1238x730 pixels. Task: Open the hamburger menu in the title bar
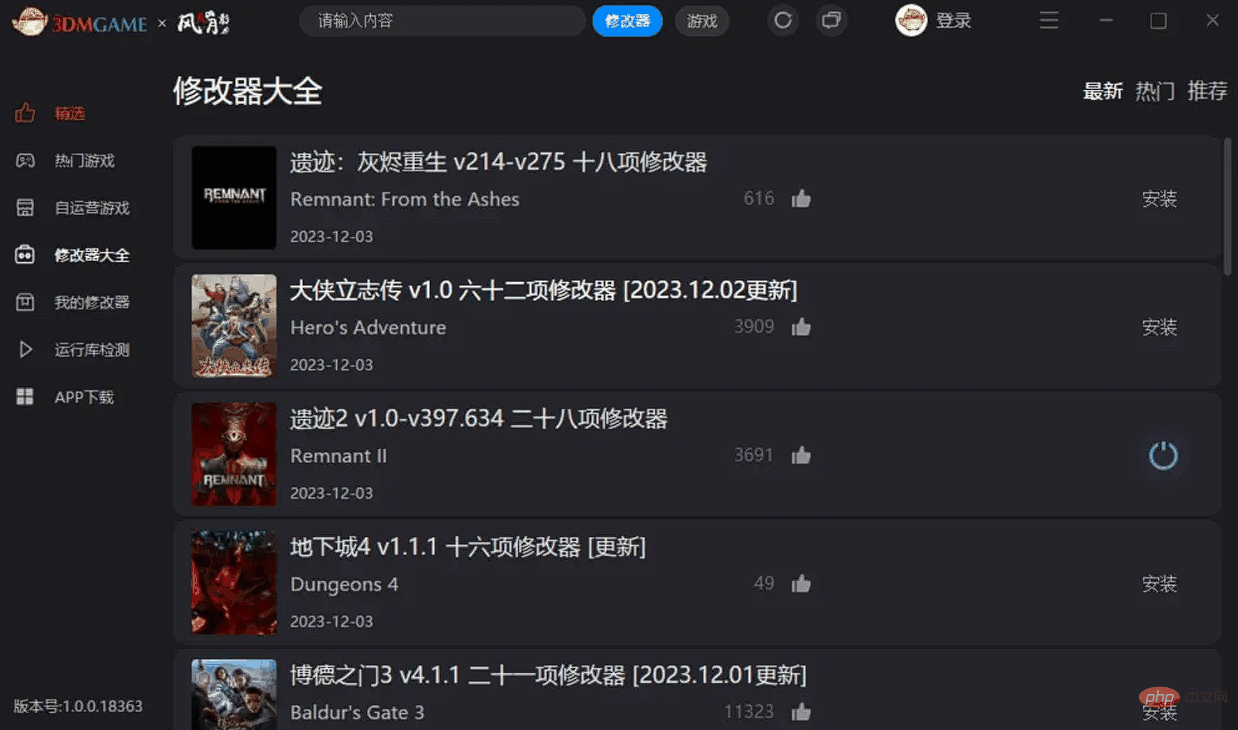click(1049, 20)
